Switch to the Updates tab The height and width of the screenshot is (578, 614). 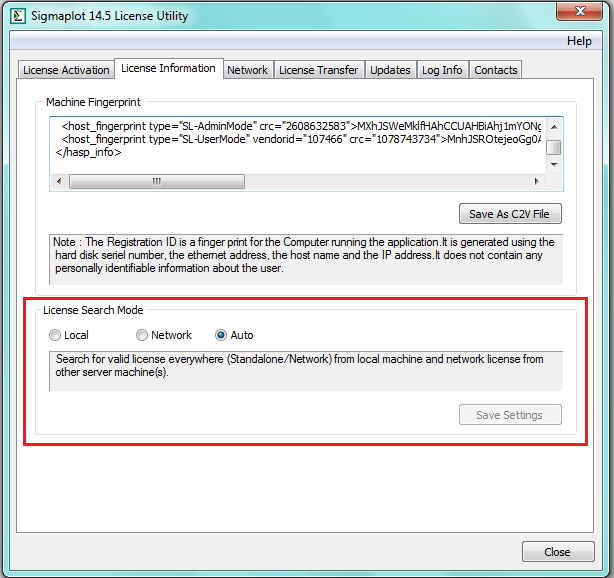coord(390,70)
